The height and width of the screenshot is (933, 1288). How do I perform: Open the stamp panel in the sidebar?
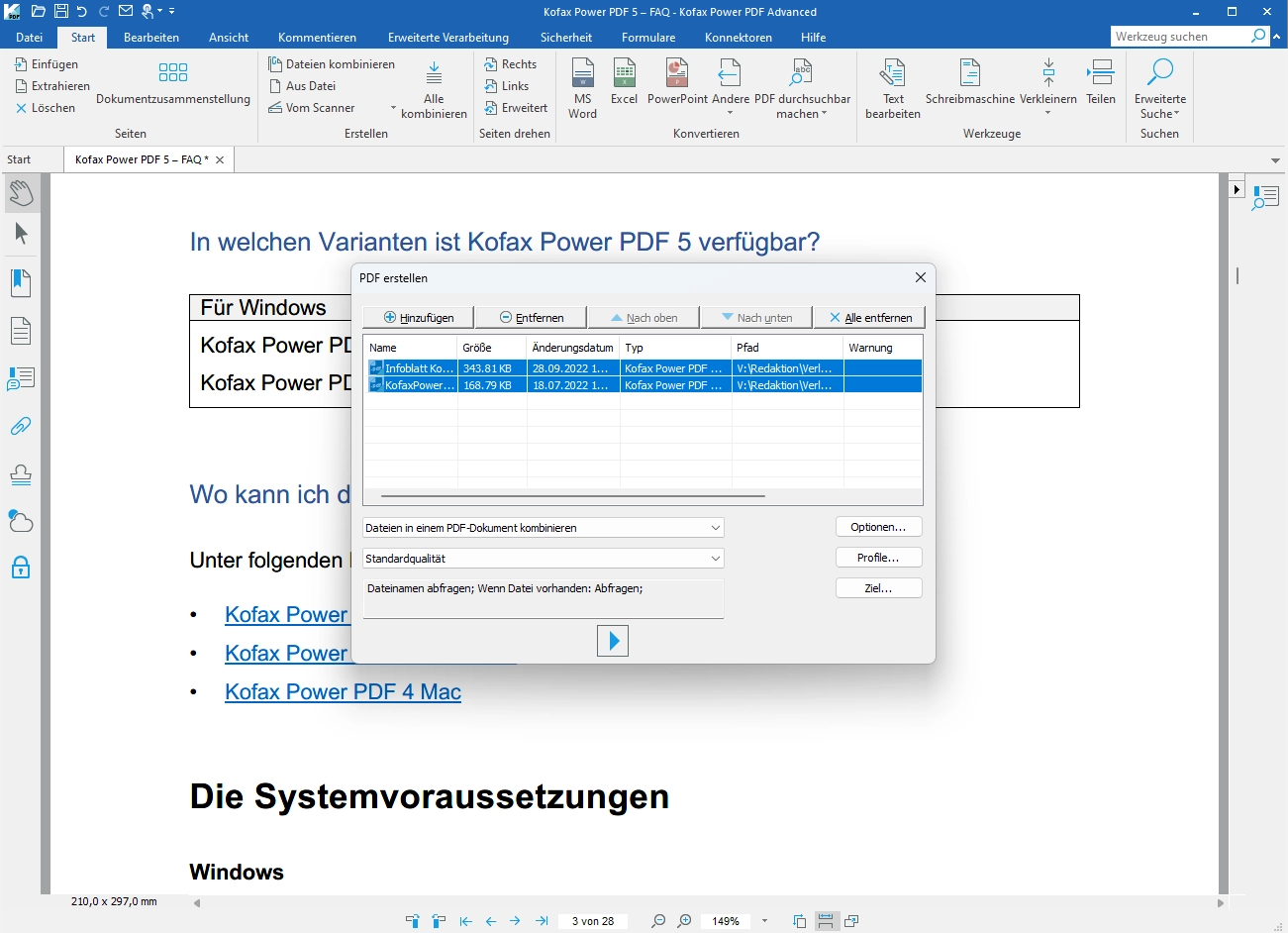click(x=21, y=474)
